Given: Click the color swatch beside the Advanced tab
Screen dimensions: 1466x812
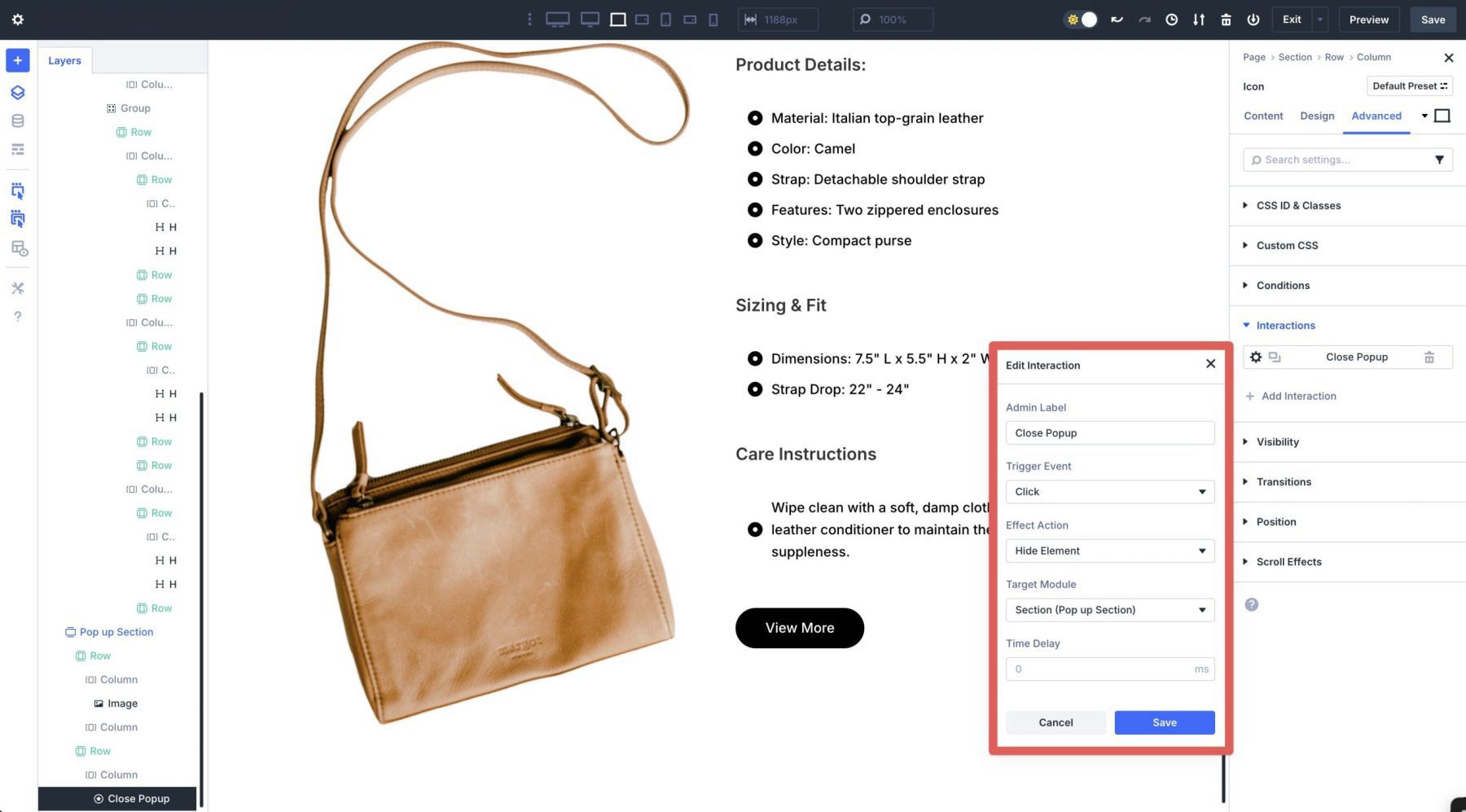Looking at the screenshot, I should (x=1442, y=116).
